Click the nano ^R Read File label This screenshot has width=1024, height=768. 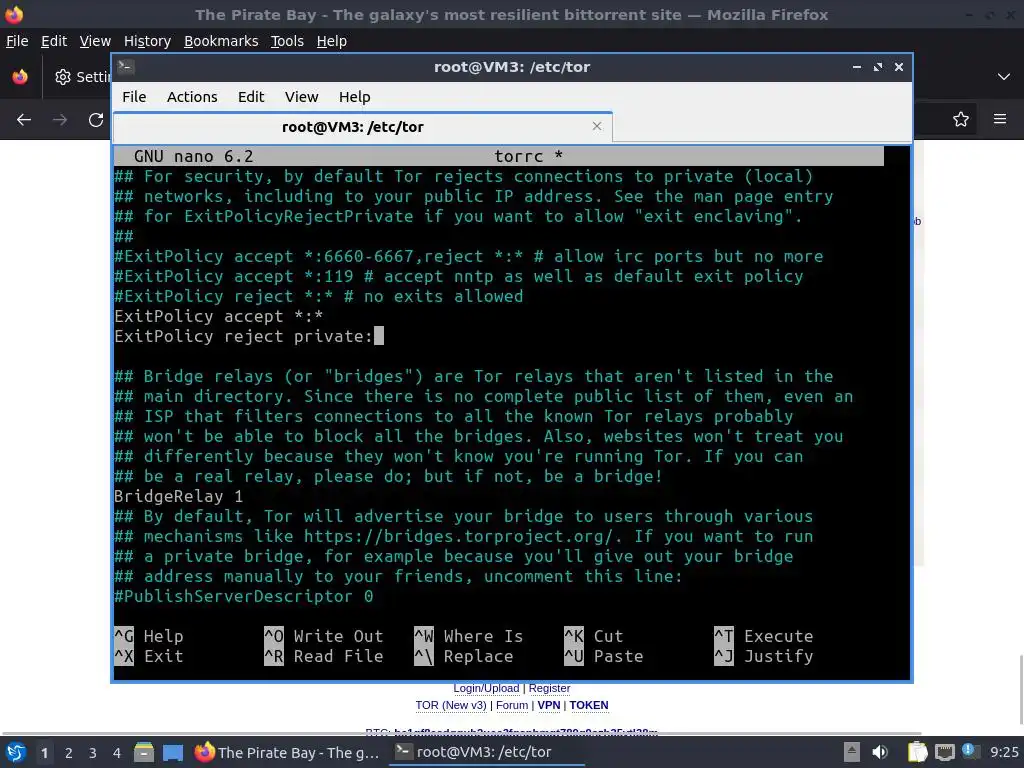pyautogui.click(x=323, y=656)
